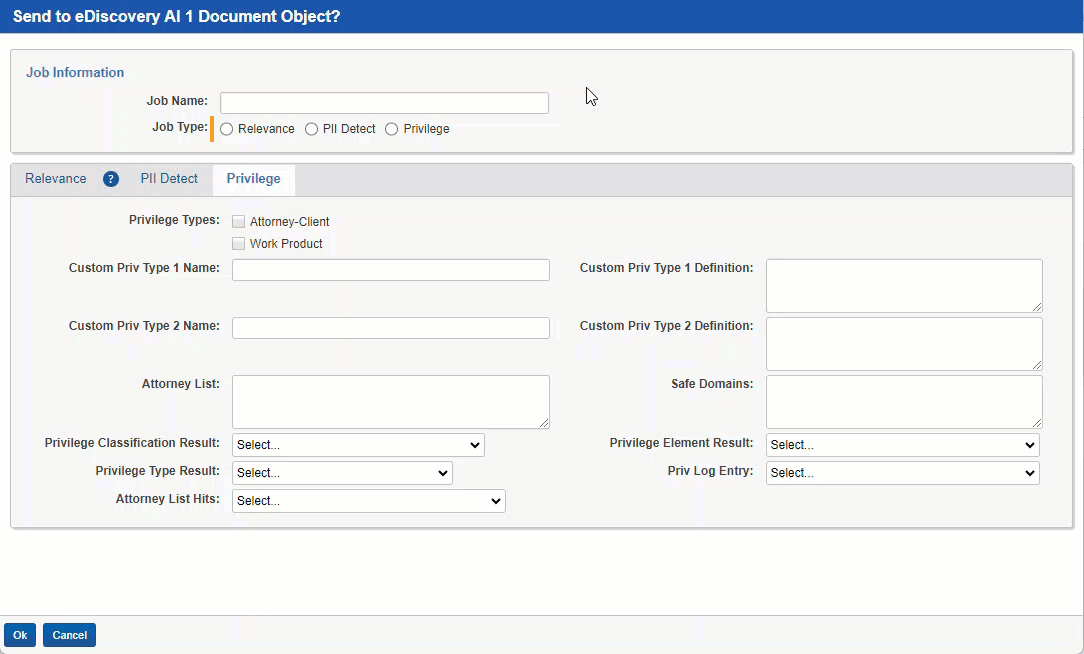1084x654 pixels.
Task: Open the Privilege tab
Action: coord(253,178)
